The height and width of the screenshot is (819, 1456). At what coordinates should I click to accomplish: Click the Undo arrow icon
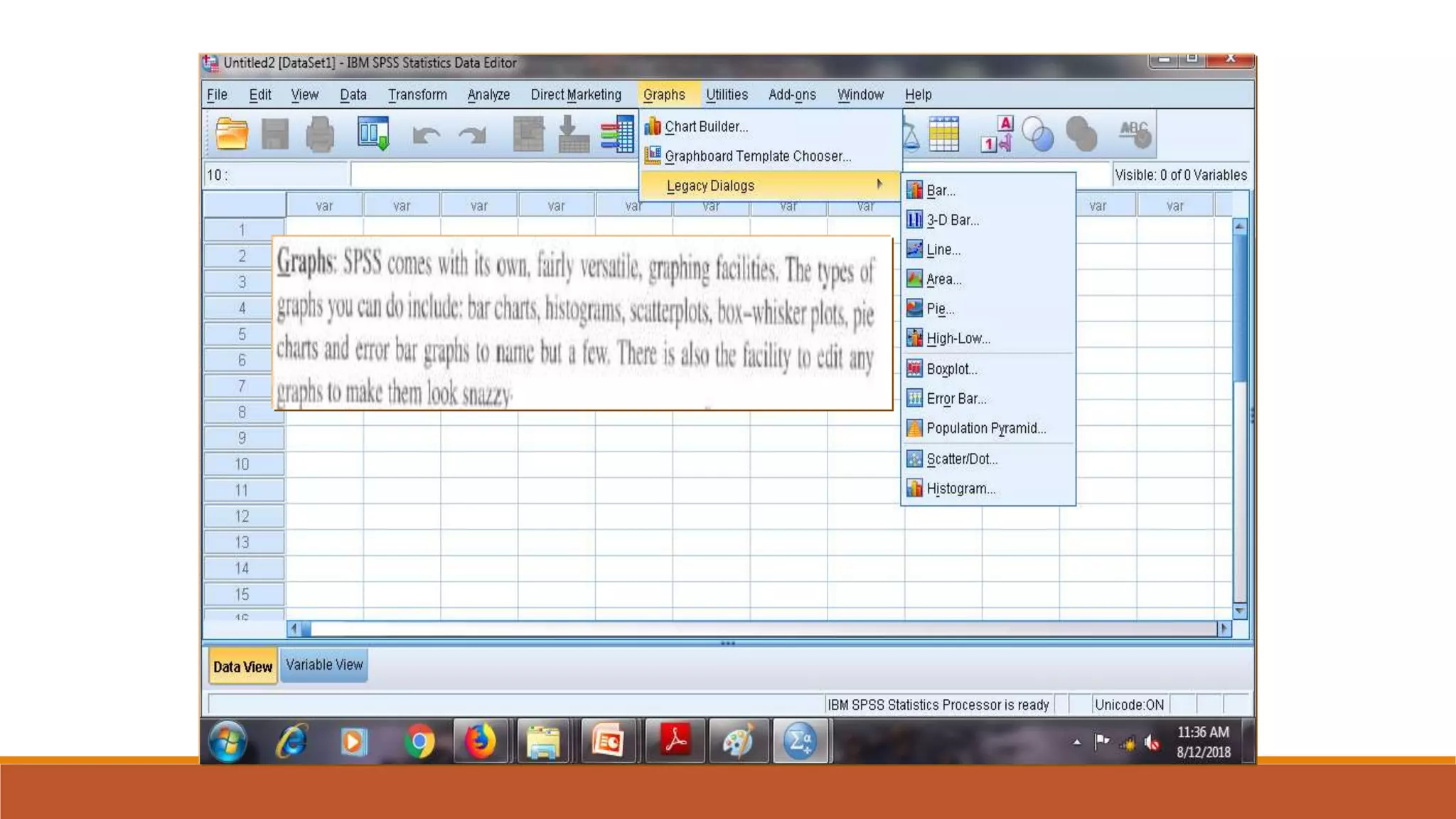(x=426, y=134)
